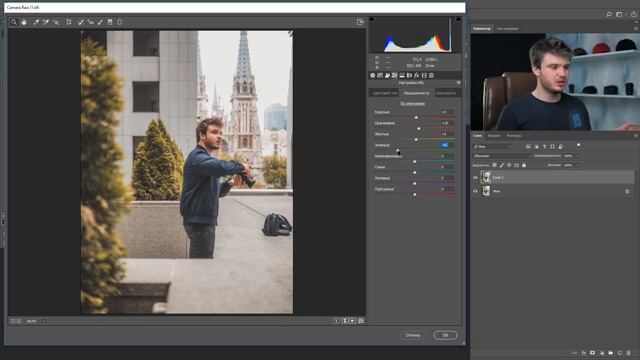Open the Detail panel icon

[387, 76]
